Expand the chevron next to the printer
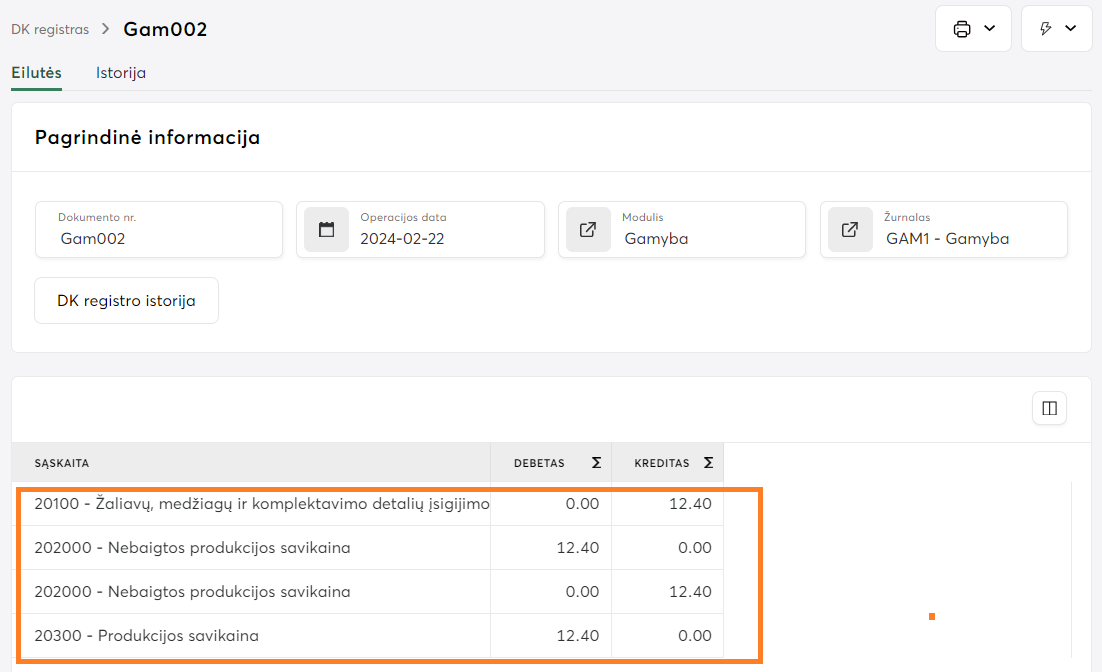Viewport: 1102px width, 672px height. (990, 29)
